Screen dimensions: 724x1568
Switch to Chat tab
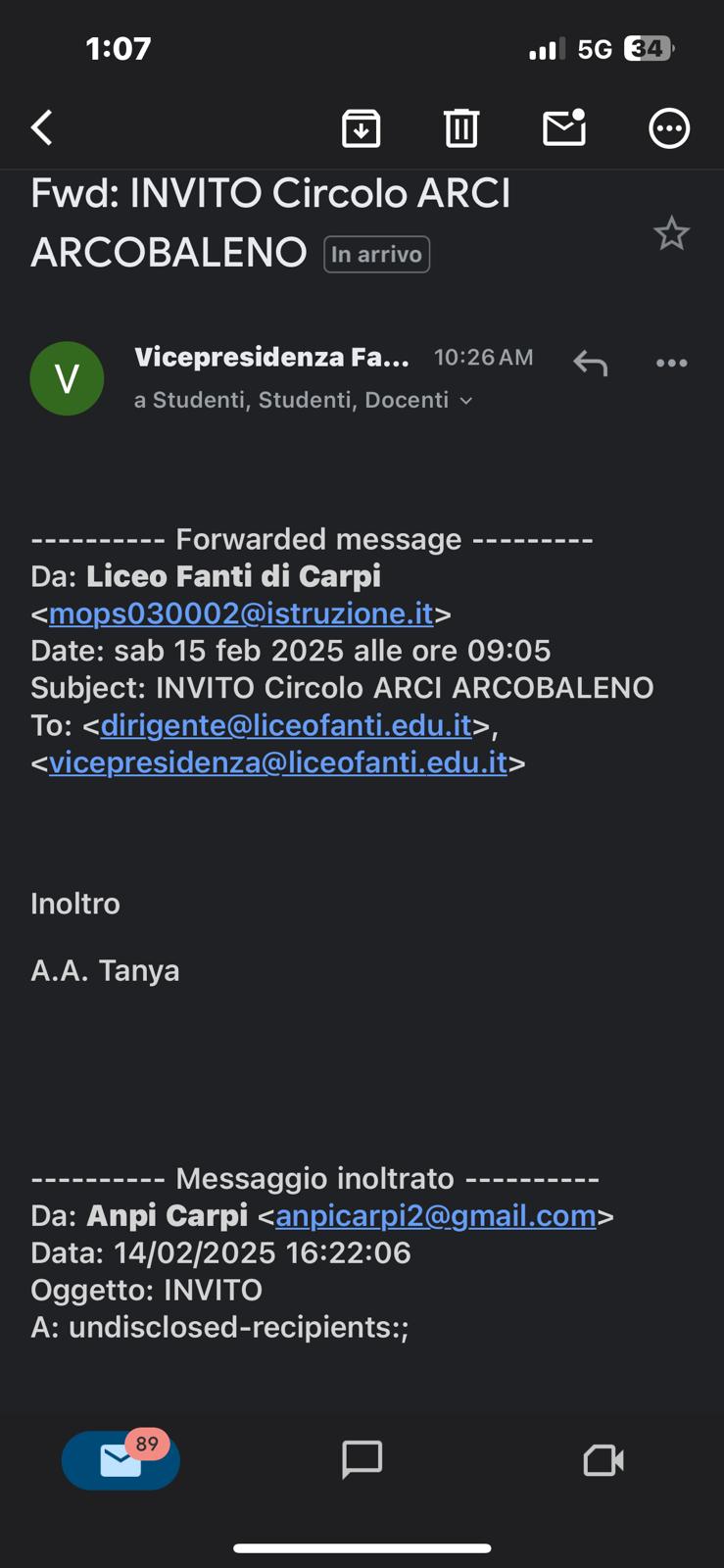click(362, 1460)
